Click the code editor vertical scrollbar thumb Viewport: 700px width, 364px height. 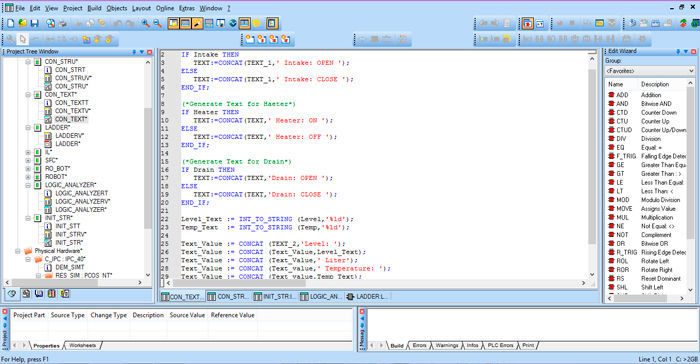point(592,156)
